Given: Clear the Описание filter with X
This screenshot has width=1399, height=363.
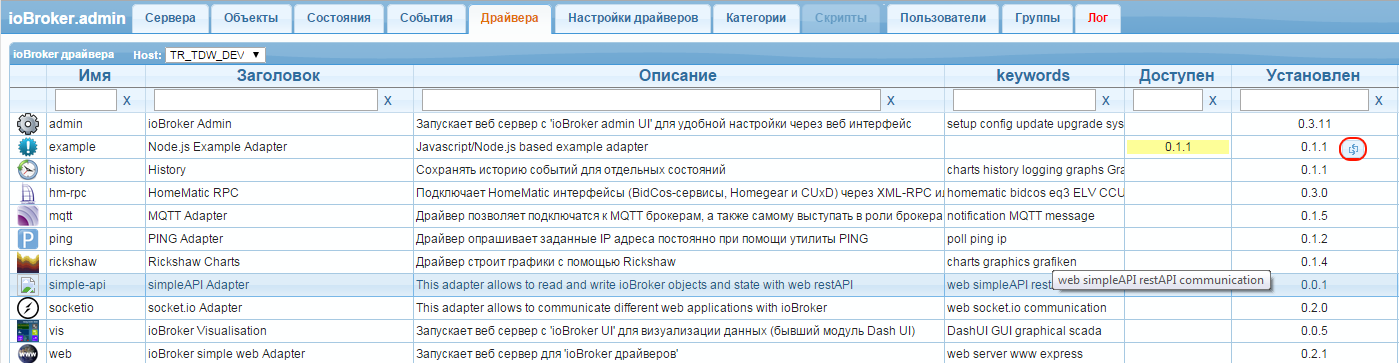Looking at the screenshot, I should pyautogui.click(x=891, y=100).
